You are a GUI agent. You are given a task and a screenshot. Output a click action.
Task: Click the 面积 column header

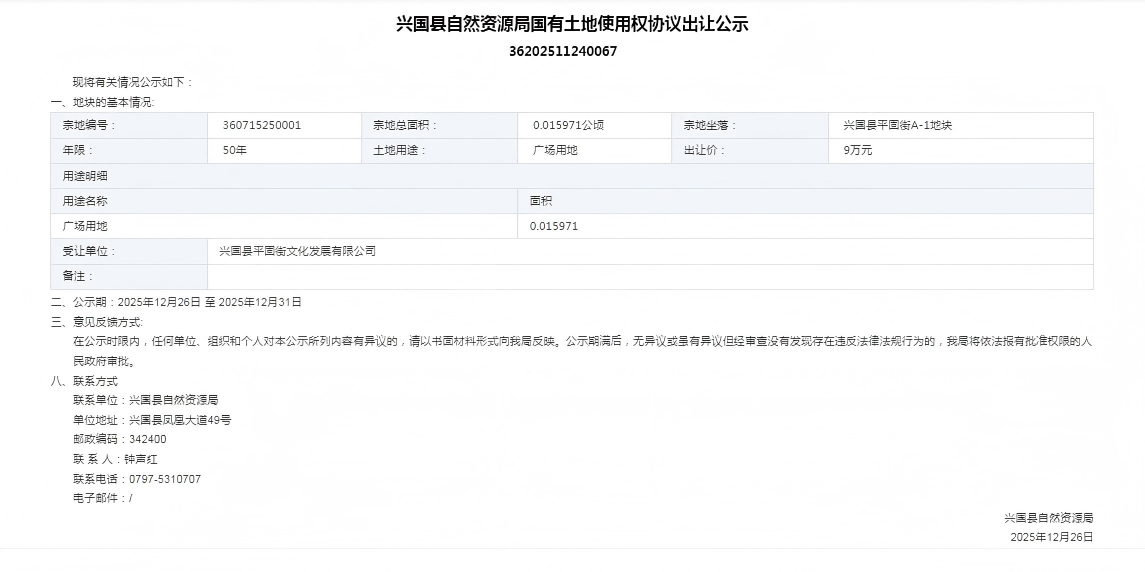[541, 201]
